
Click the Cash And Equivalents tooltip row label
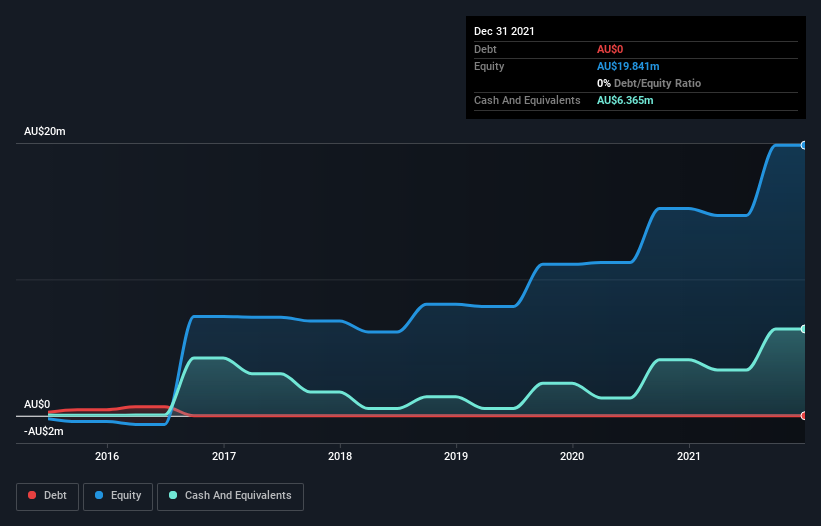(527, 100)
